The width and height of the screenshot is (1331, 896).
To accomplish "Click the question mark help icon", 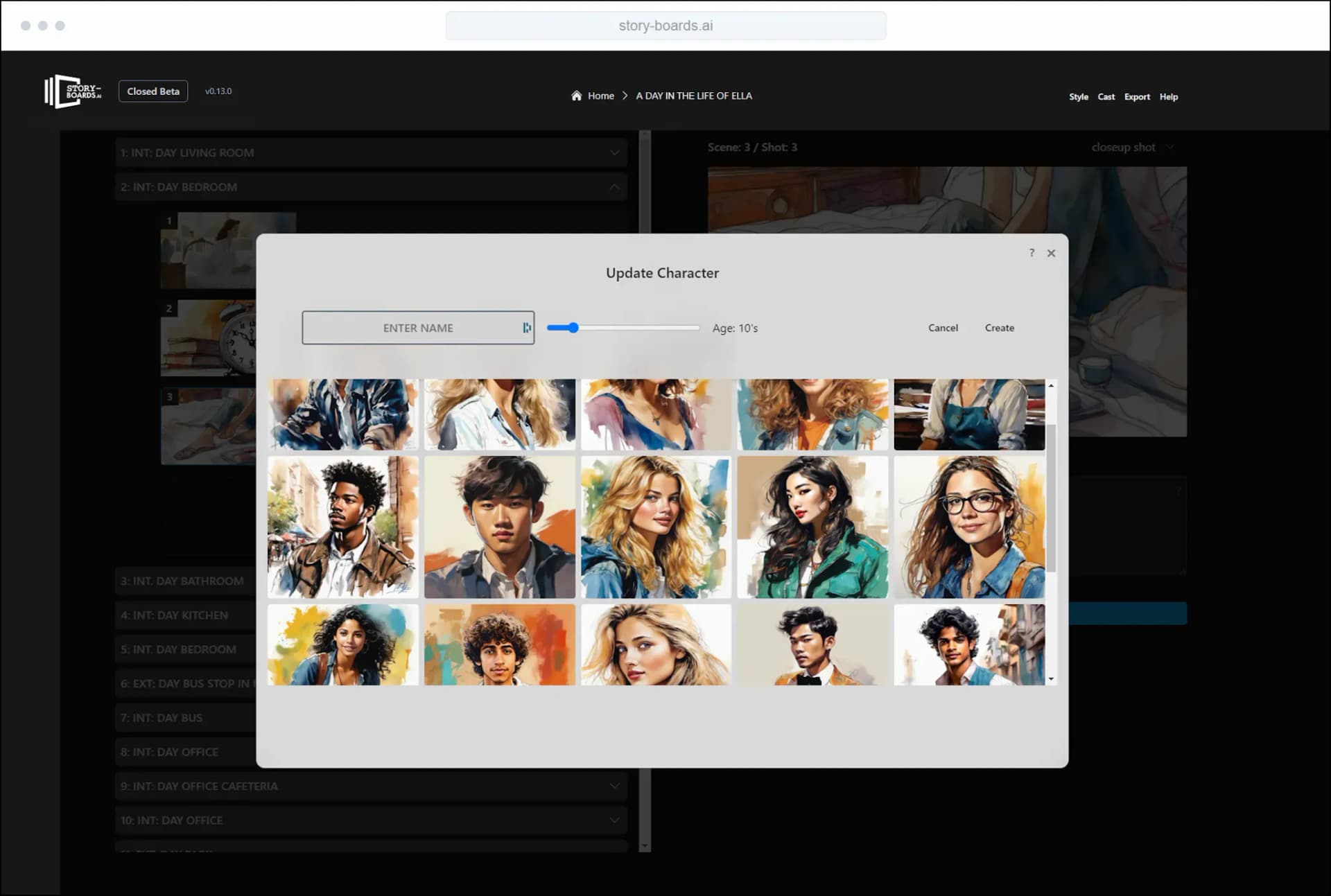I will [1031, 253].
